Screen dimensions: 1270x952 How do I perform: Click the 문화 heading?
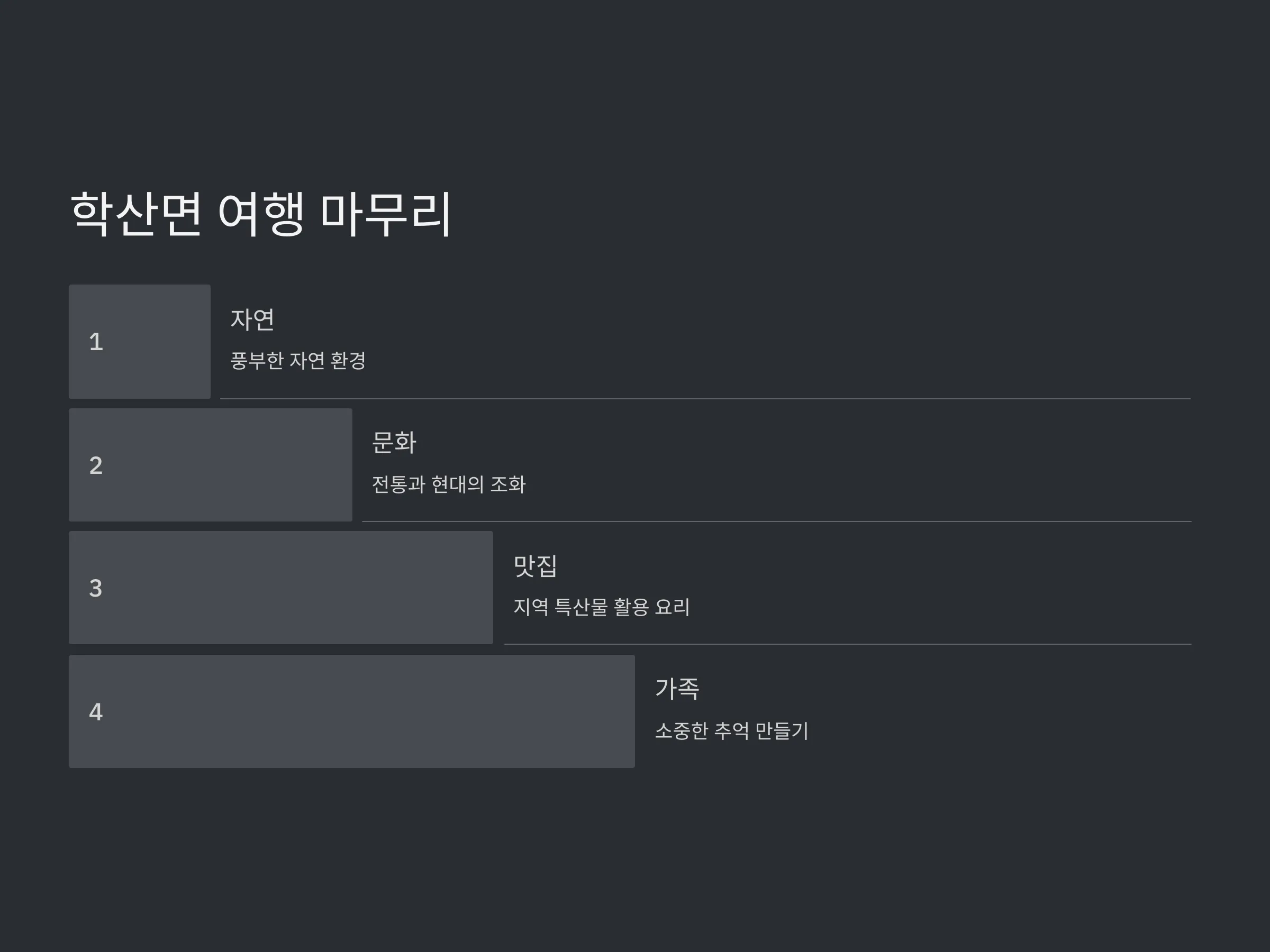(394, 443)
